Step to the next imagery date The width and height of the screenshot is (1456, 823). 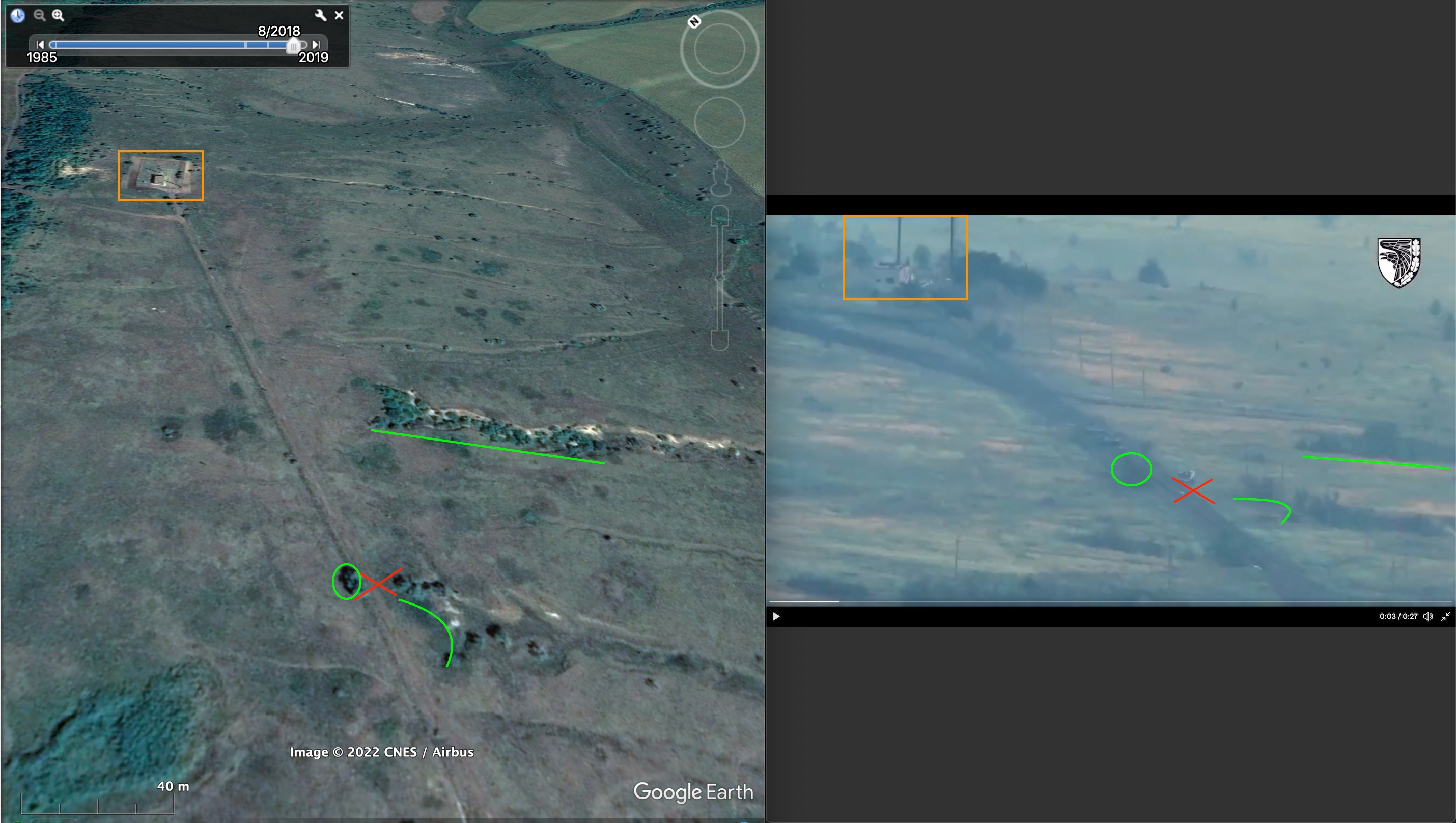tap(316, 44)
